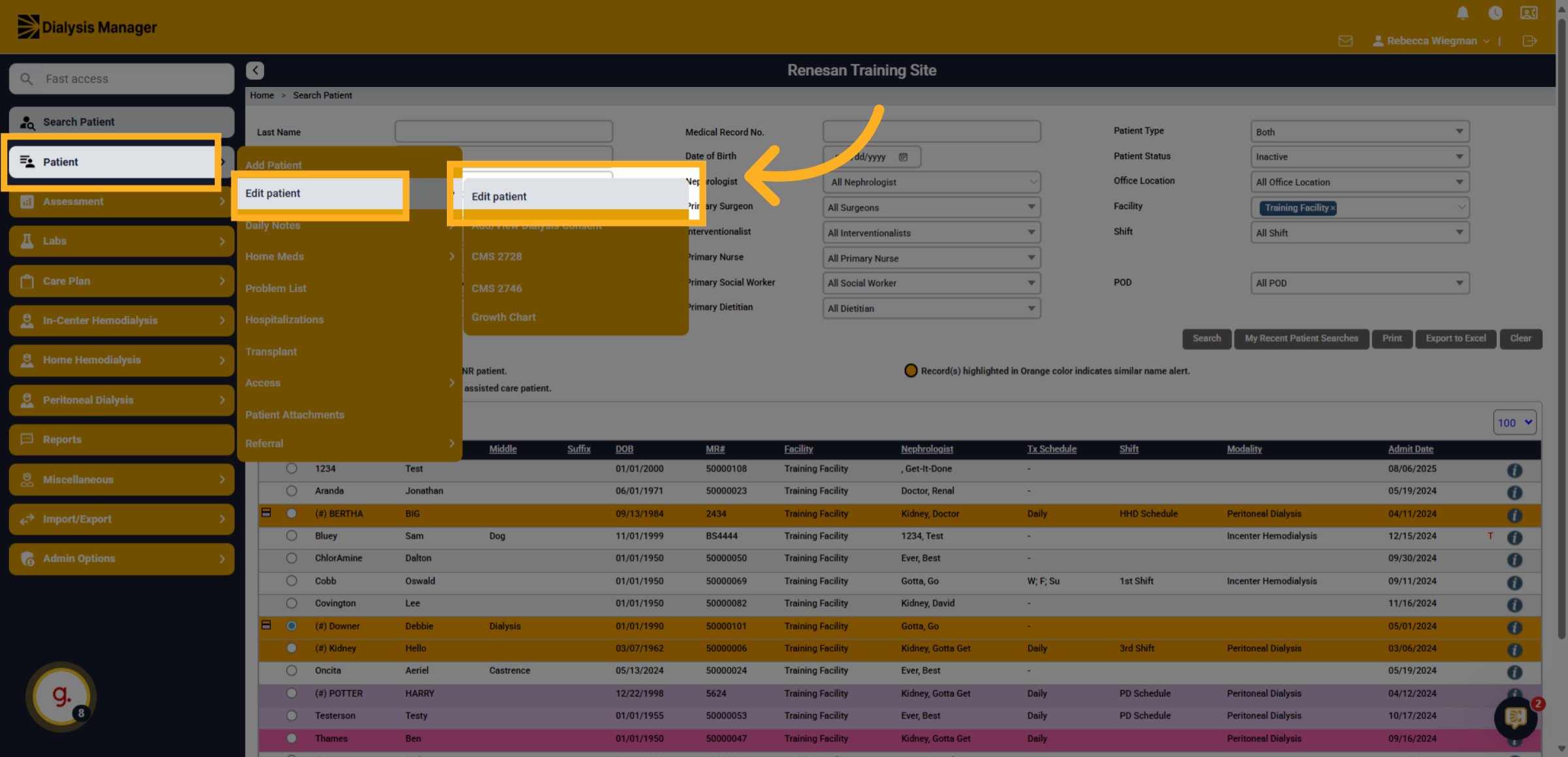Select radio button for Aranda Jonathan
This screenshot has height=757, width=1568.
tap(291, 491)
